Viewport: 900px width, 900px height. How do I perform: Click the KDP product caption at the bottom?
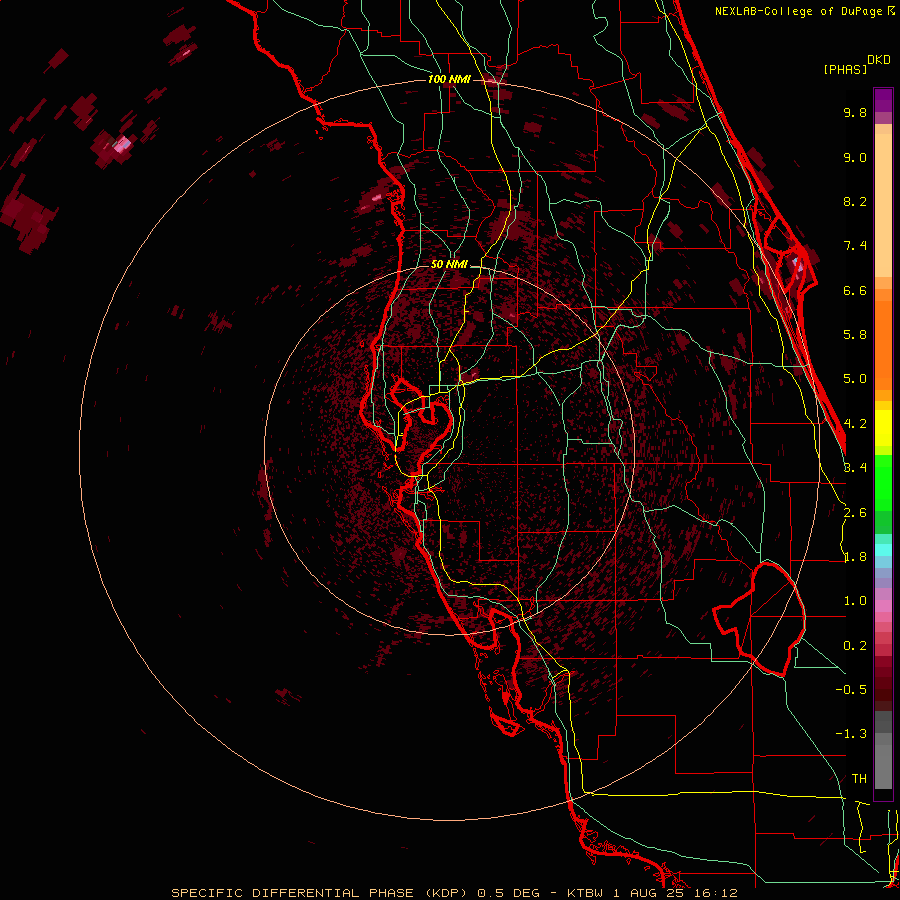click(454, 893)
